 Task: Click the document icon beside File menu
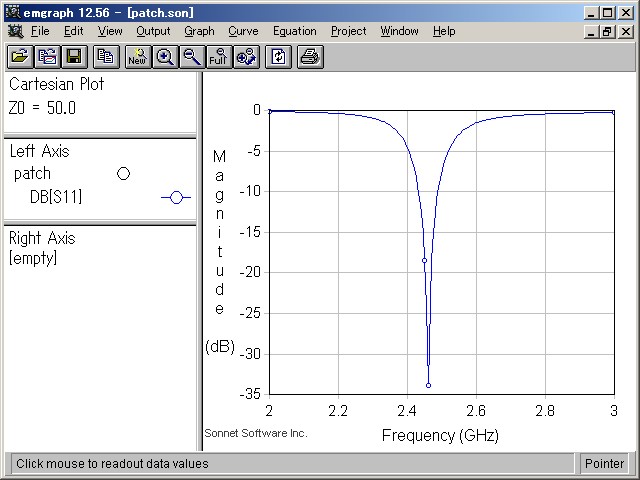pyautogui.click(x=15, y=31)
